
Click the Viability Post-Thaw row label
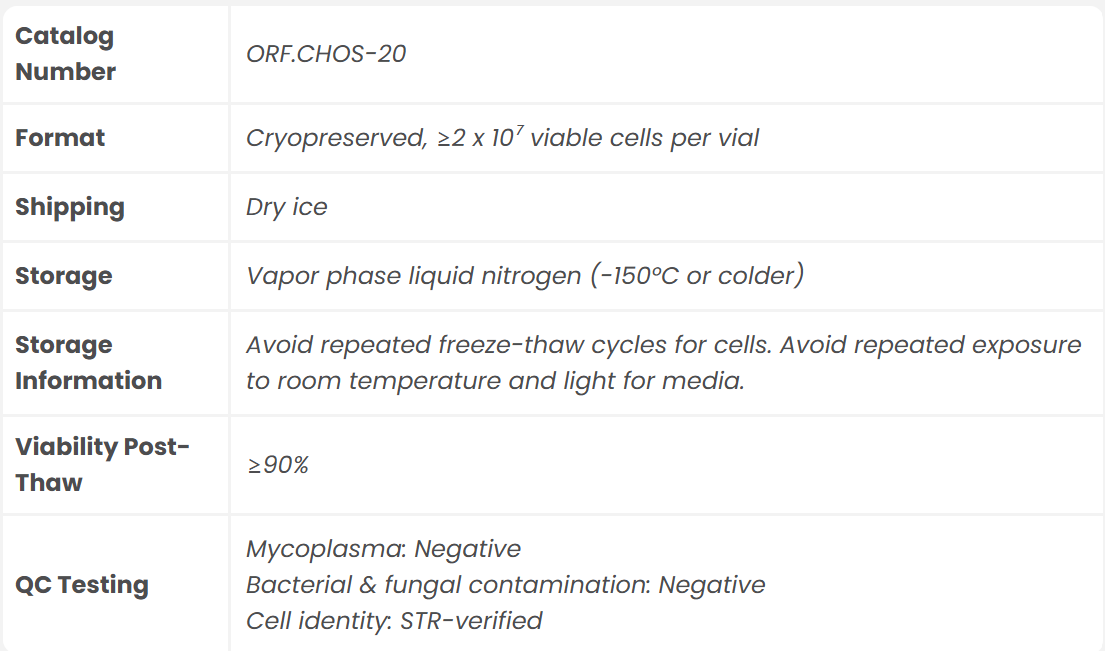(102, 464)
